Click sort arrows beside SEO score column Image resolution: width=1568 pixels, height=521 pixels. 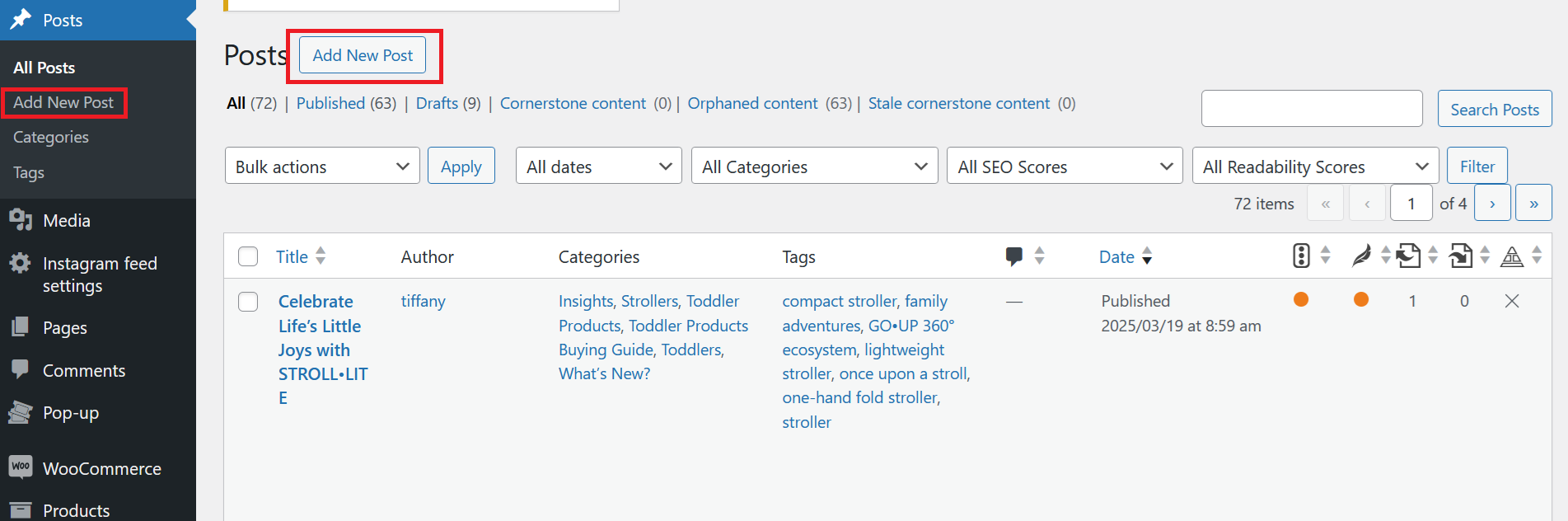point(1325,255)
